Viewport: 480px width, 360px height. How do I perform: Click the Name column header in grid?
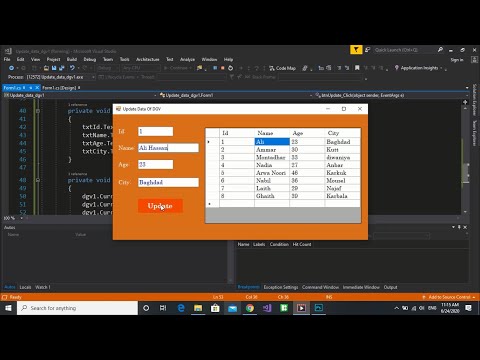[272, 133]
